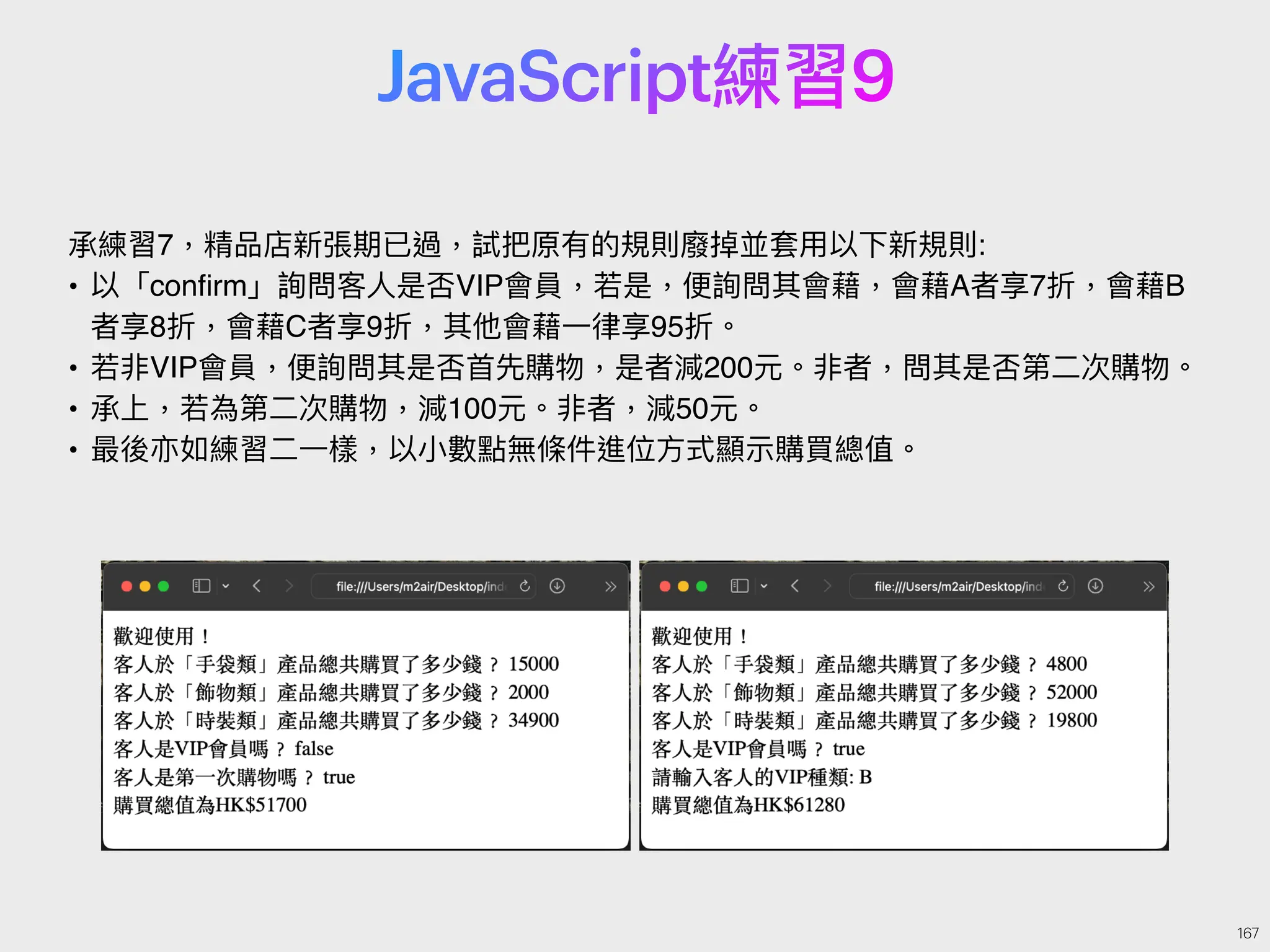The height and width of the screenshot is (952, 1270).
Task: Show downloads in the right browser window
Action: tap(1095, 586)
